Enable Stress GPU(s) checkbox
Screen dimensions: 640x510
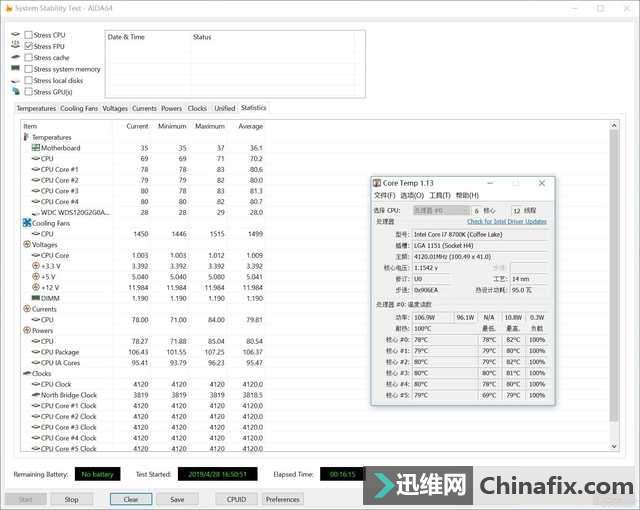pos(28,92)
